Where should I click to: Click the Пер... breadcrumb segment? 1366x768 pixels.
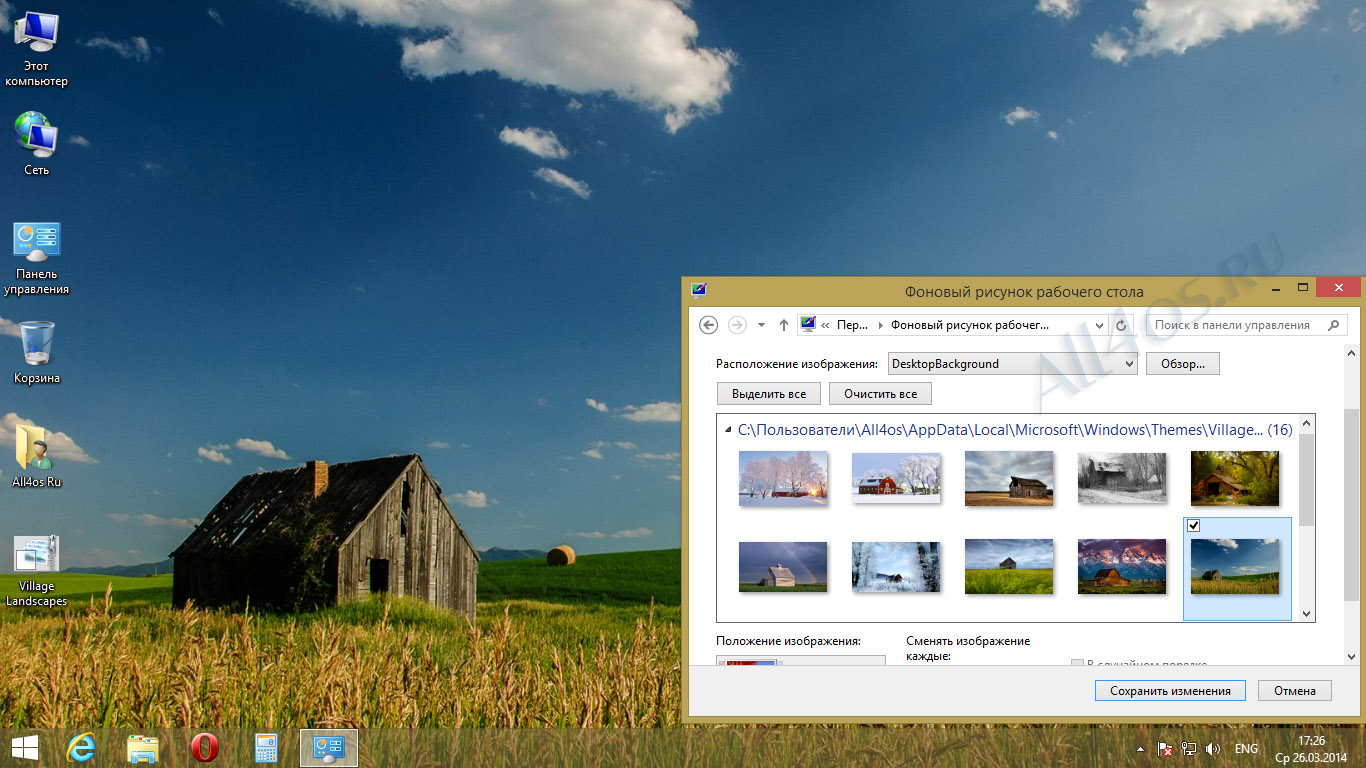pyautogui.click(x=852, y=325)
